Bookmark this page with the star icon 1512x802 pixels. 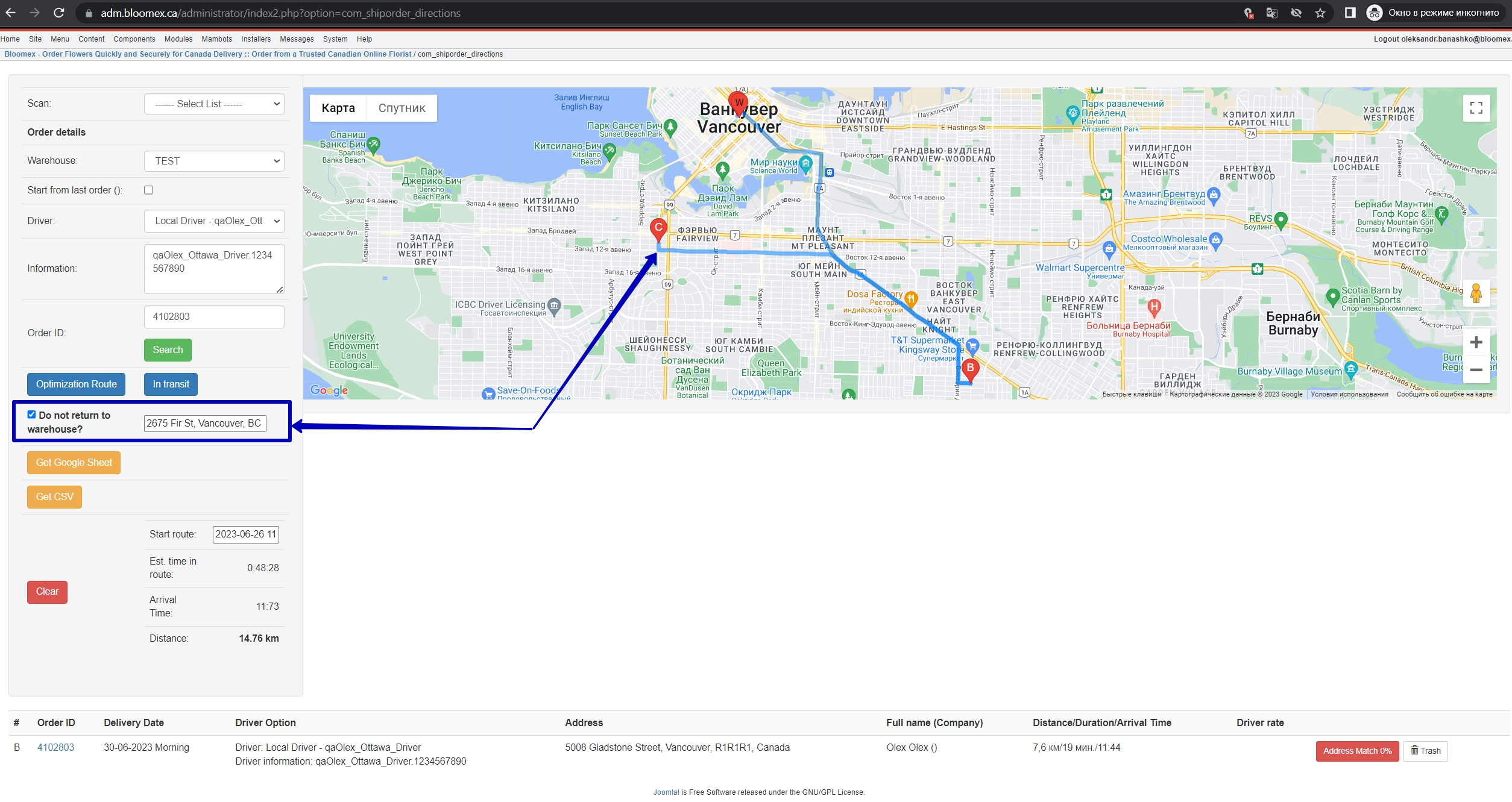(1320, 13)
